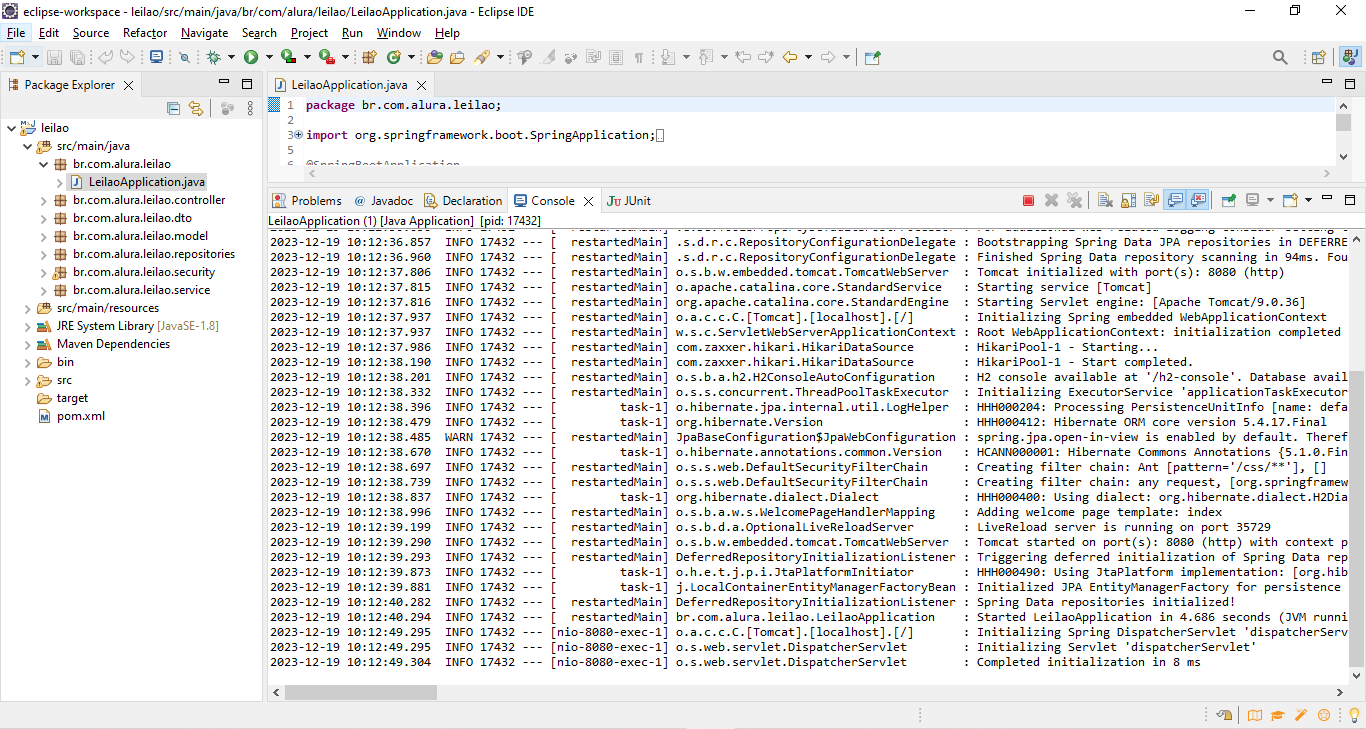Switch to the Problems tab
The height and width of the screenshot is (729, 1366).
coord(307,201)
